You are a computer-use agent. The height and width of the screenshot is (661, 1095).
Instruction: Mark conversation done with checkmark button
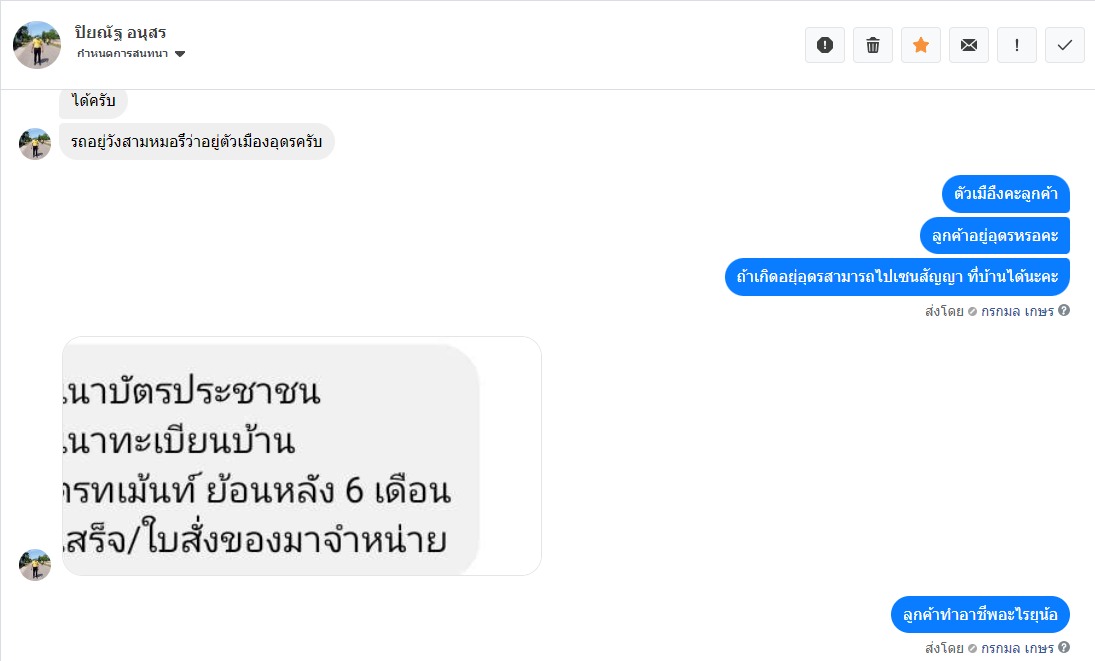1065,45
